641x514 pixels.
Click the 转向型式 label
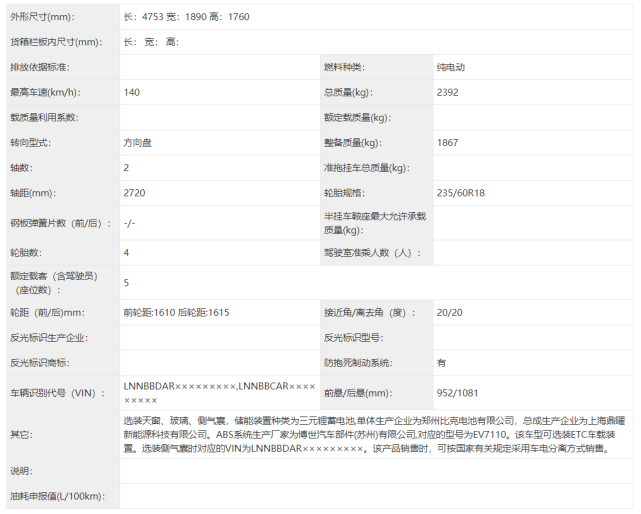tap(31, 143)
